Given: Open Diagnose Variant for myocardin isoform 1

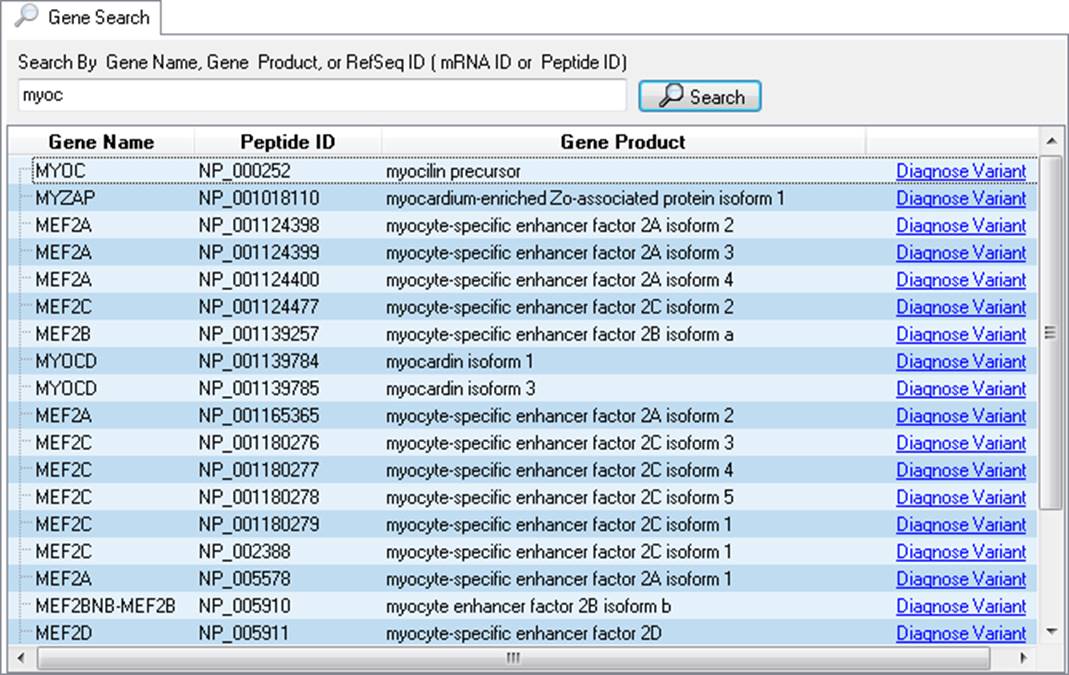Looking at the screenshot, I should [961, 361].
